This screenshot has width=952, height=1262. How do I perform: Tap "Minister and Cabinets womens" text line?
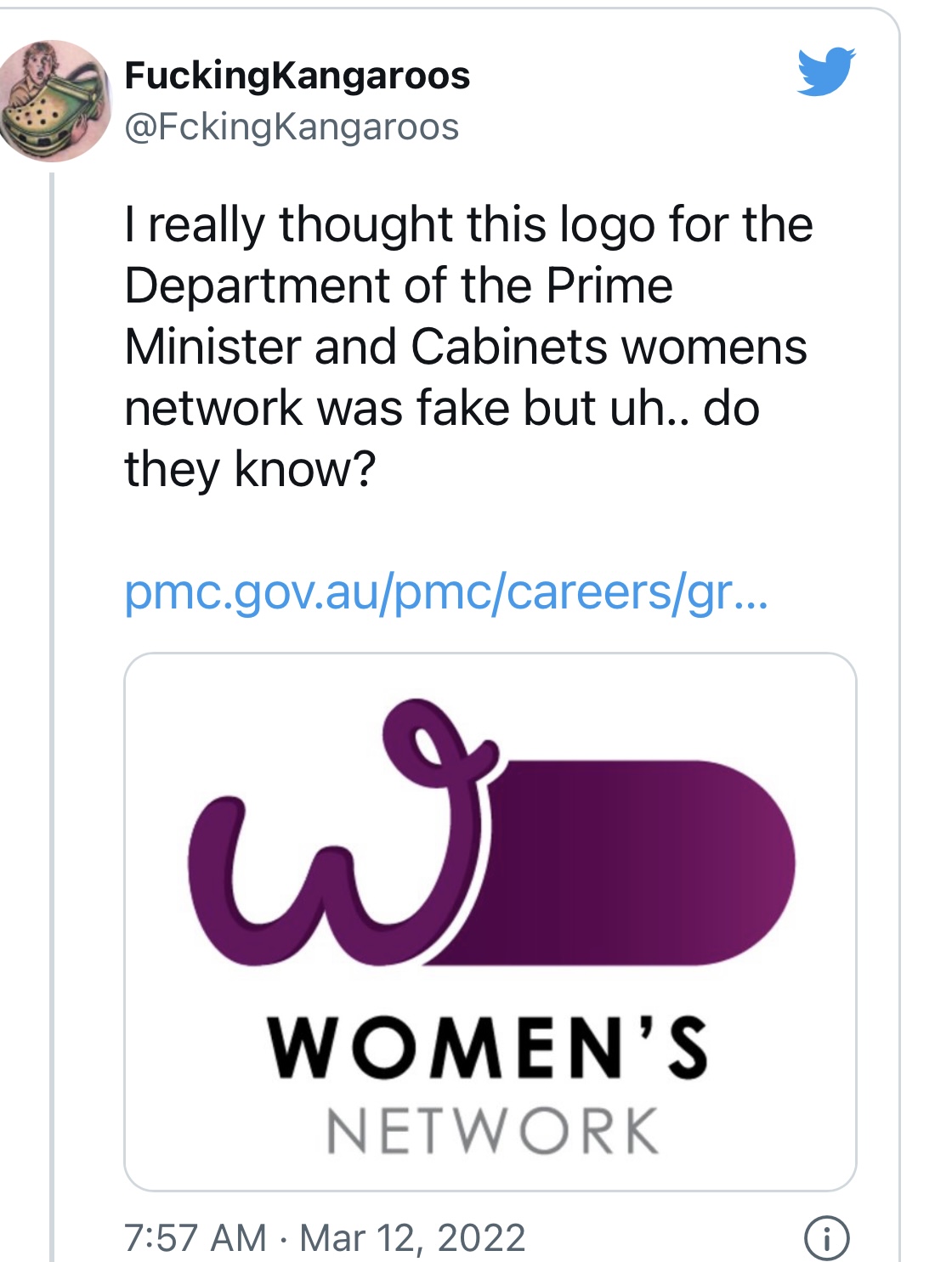point(466,347)
